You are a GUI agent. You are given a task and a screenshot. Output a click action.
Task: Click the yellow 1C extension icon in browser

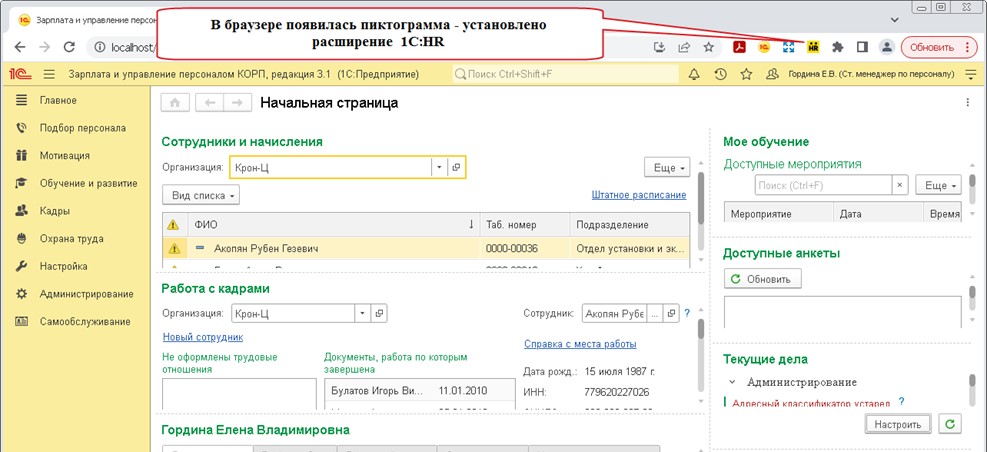pyautogui.click(x=765, y=47)
